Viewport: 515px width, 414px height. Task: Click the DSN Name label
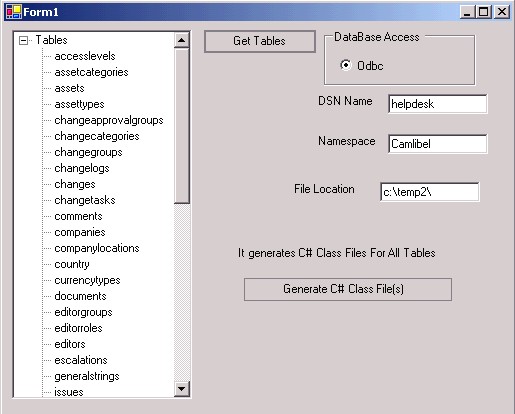[345, 101]
